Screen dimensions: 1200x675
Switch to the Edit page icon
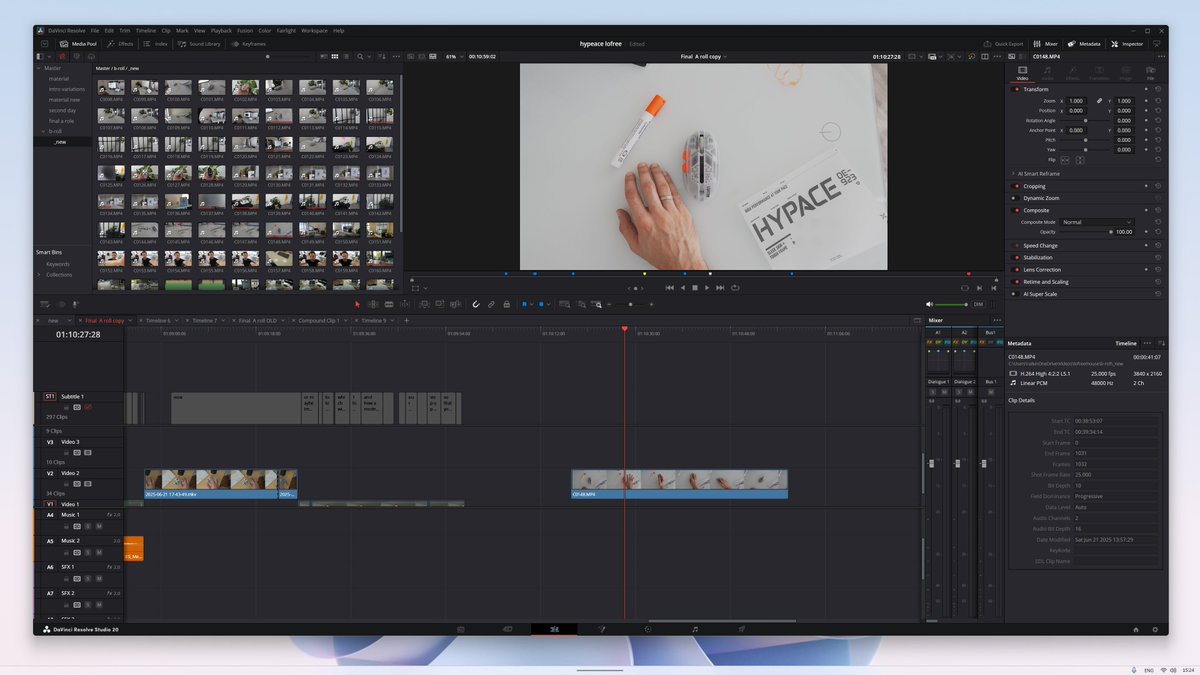pyautogui.click(x=554, y=629)
